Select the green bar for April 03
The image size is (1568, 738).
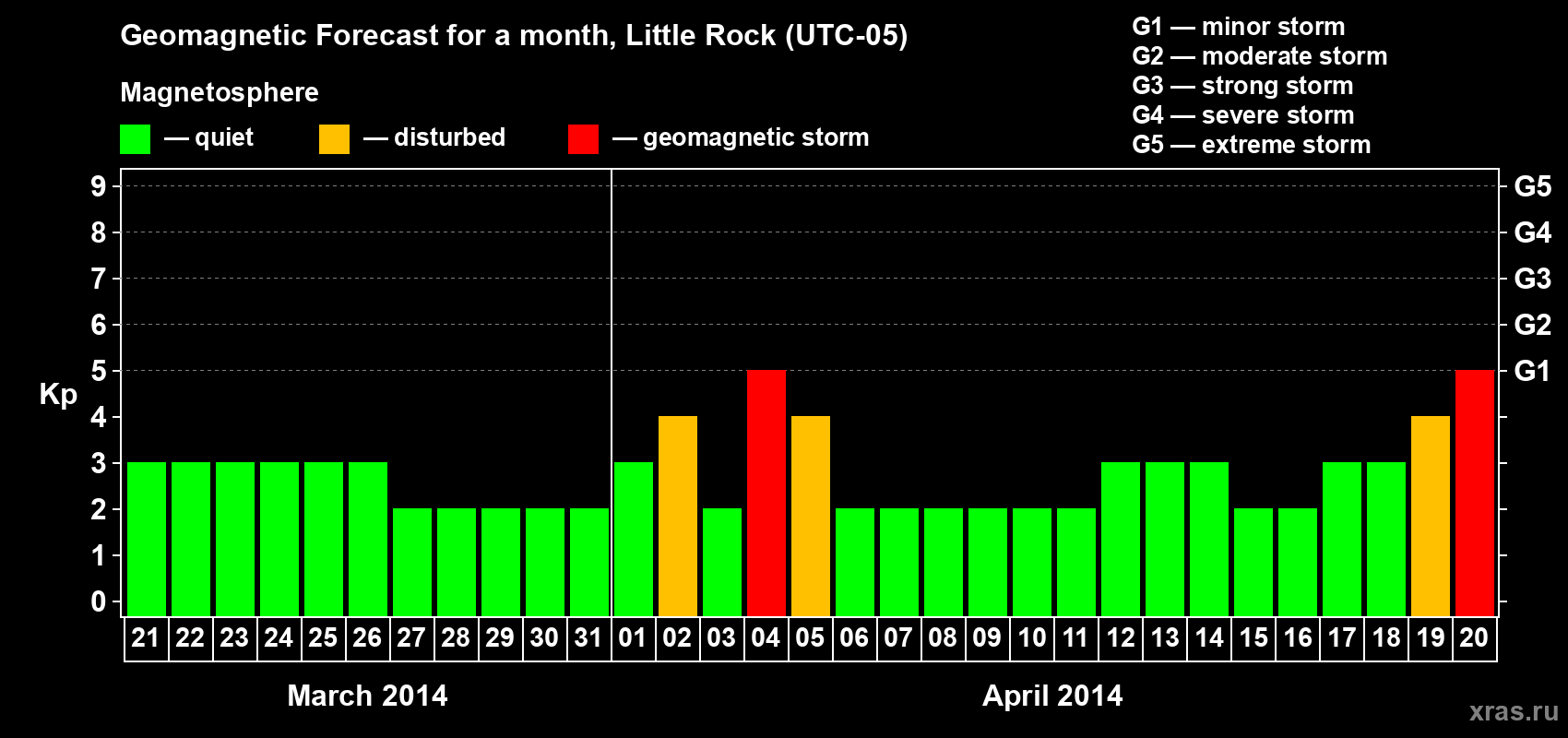[722, 562]
